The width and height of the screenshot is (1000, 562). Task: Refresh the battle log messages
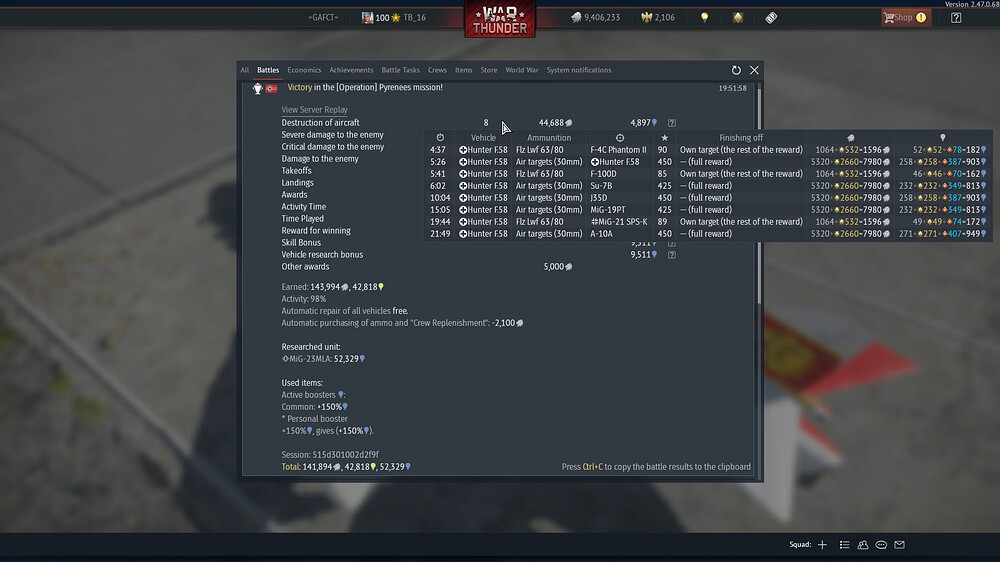coord(736,70)
